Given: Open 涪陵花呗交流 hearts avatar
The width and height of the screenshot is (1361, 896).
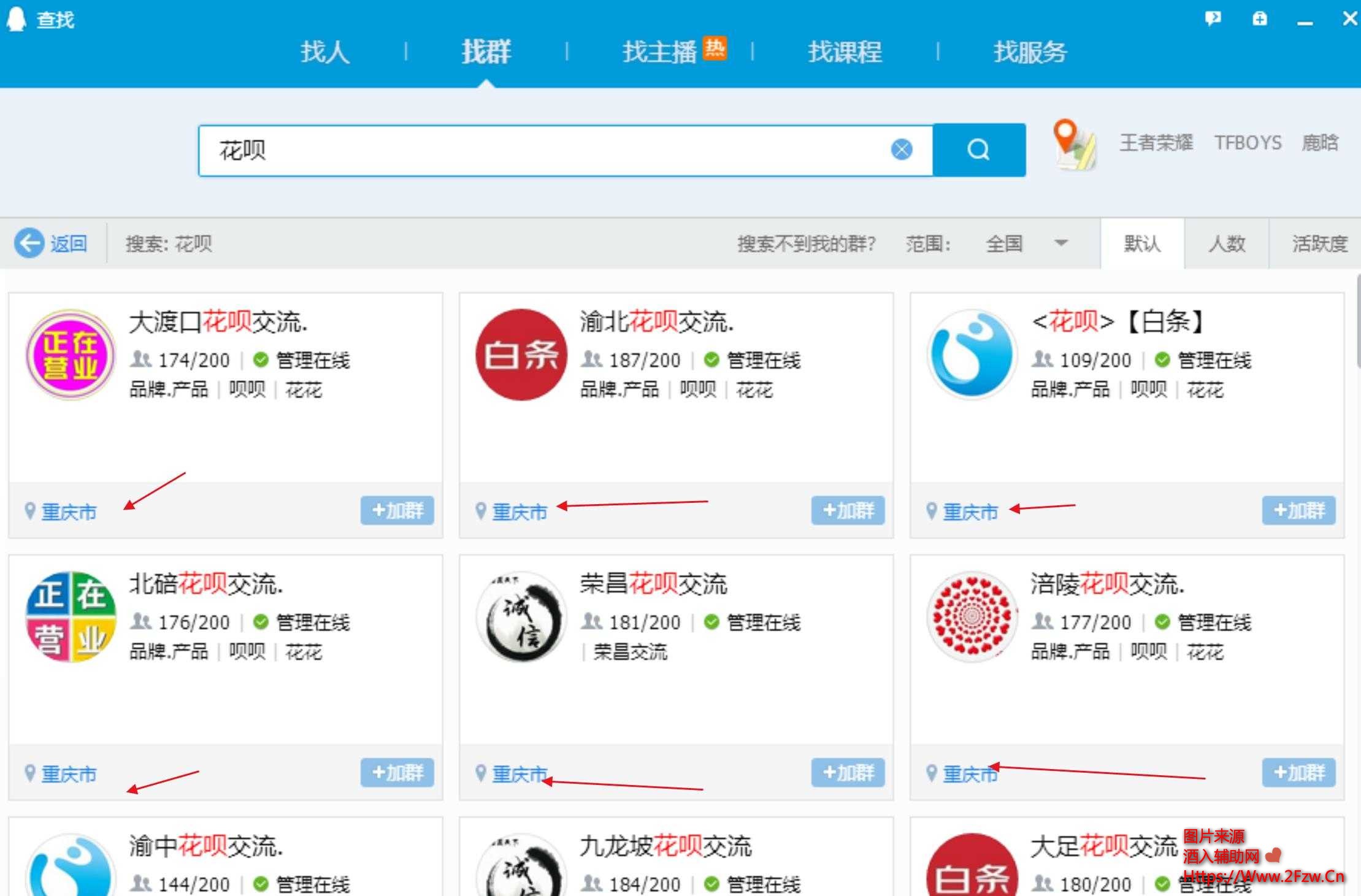Looking at the screenshot, I should [972, 617].
